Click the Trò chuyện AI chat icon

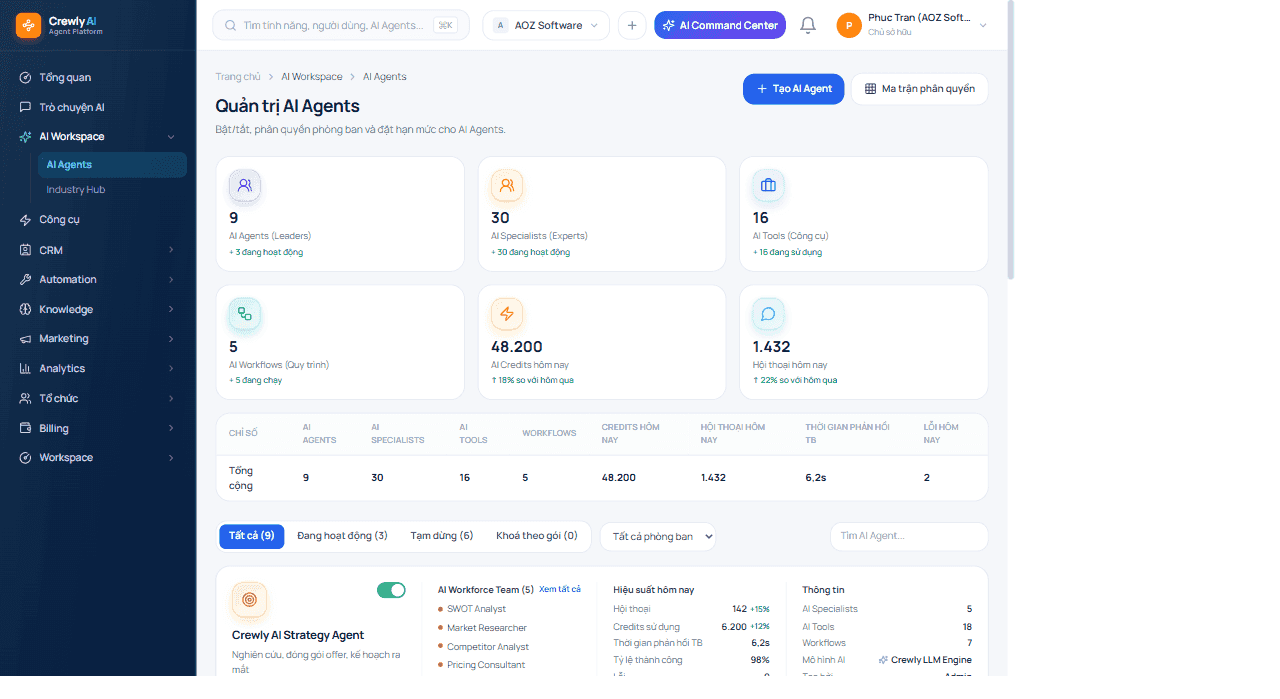(x=25, y=107)
